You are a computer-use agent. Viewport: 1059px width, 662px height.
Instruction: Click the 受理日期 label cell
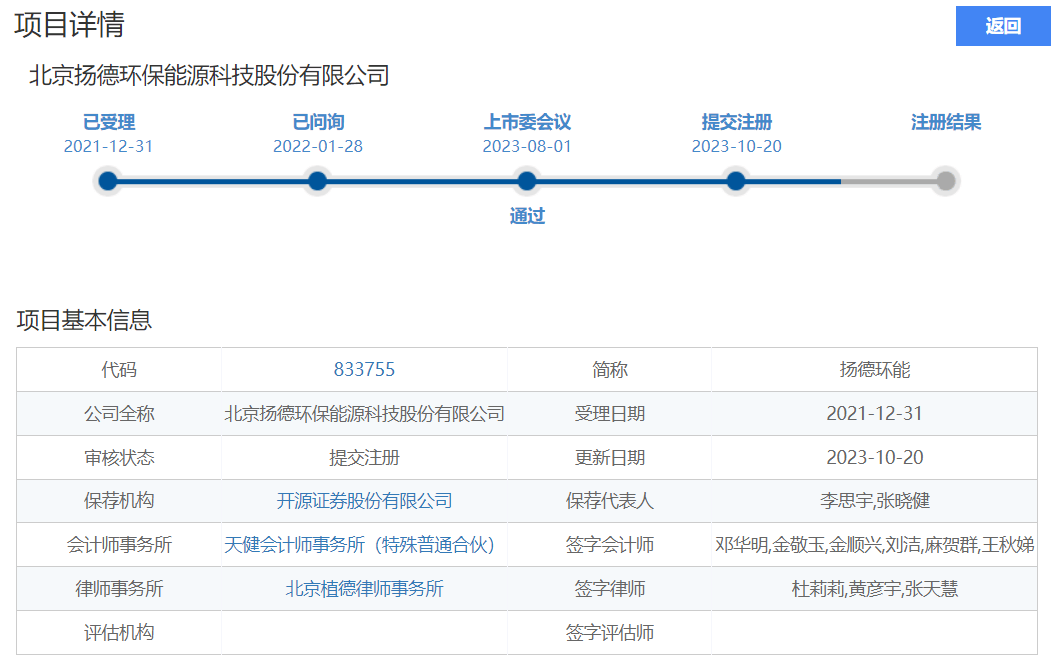coord(609,413)
